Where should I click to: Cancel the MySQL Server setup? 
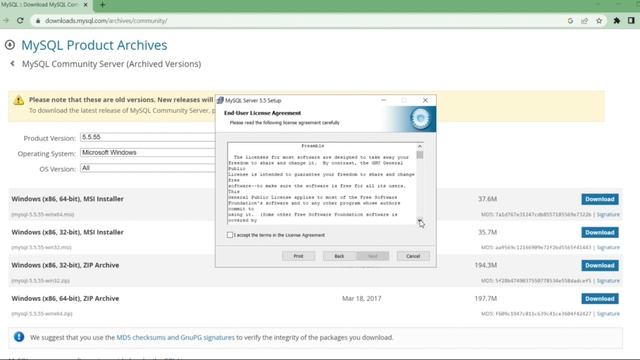coord(413,256)
